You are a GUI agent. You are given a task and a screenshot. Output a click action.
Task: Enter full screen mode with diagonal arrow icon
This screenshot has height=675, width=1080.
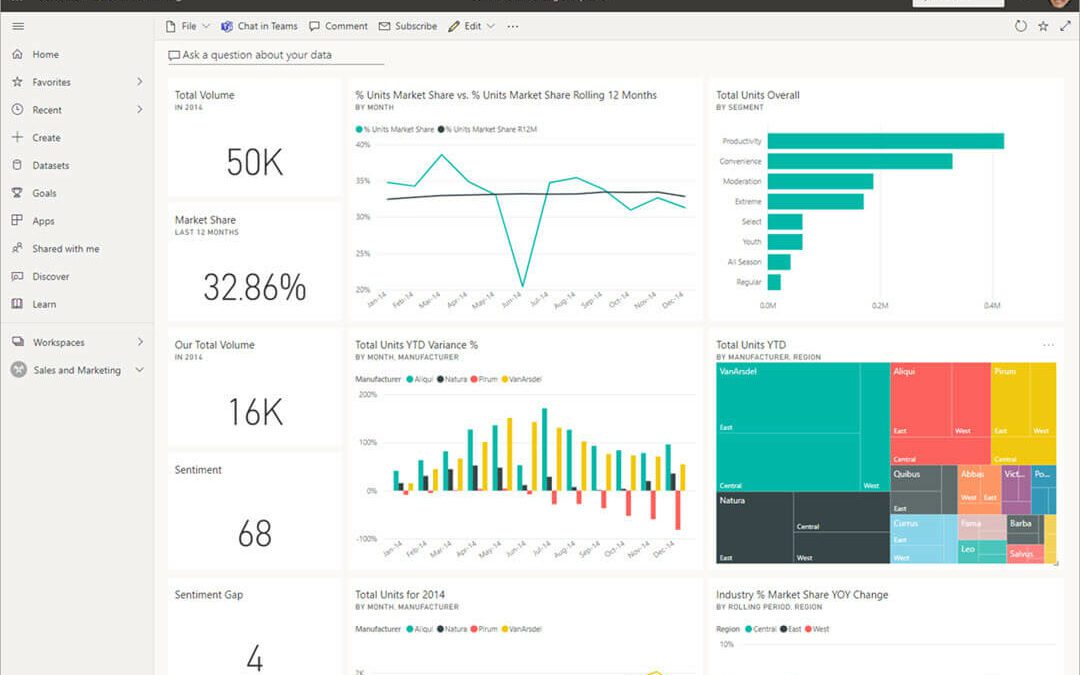[1066, 27]
